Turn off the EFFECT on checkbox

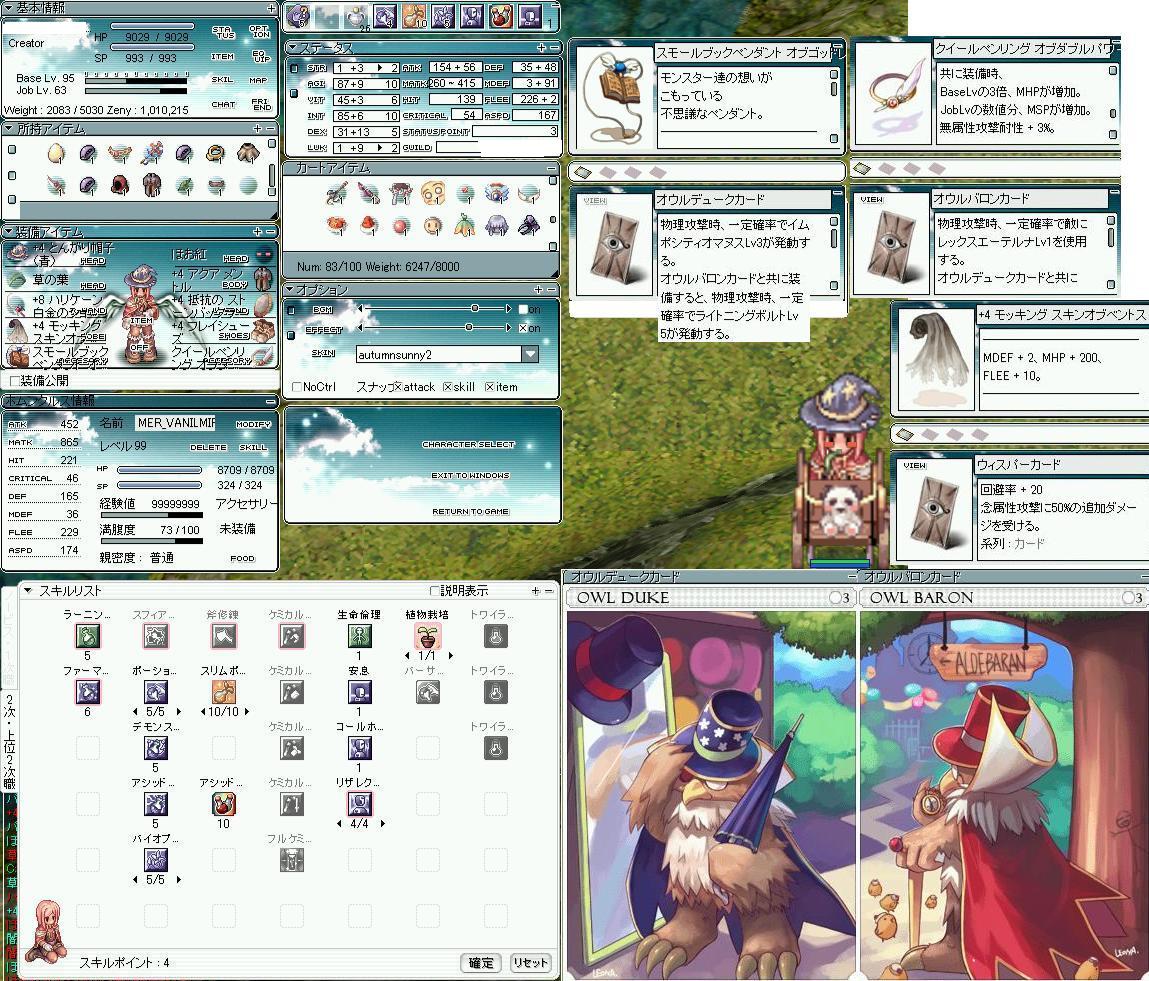[x=523, y=328]
